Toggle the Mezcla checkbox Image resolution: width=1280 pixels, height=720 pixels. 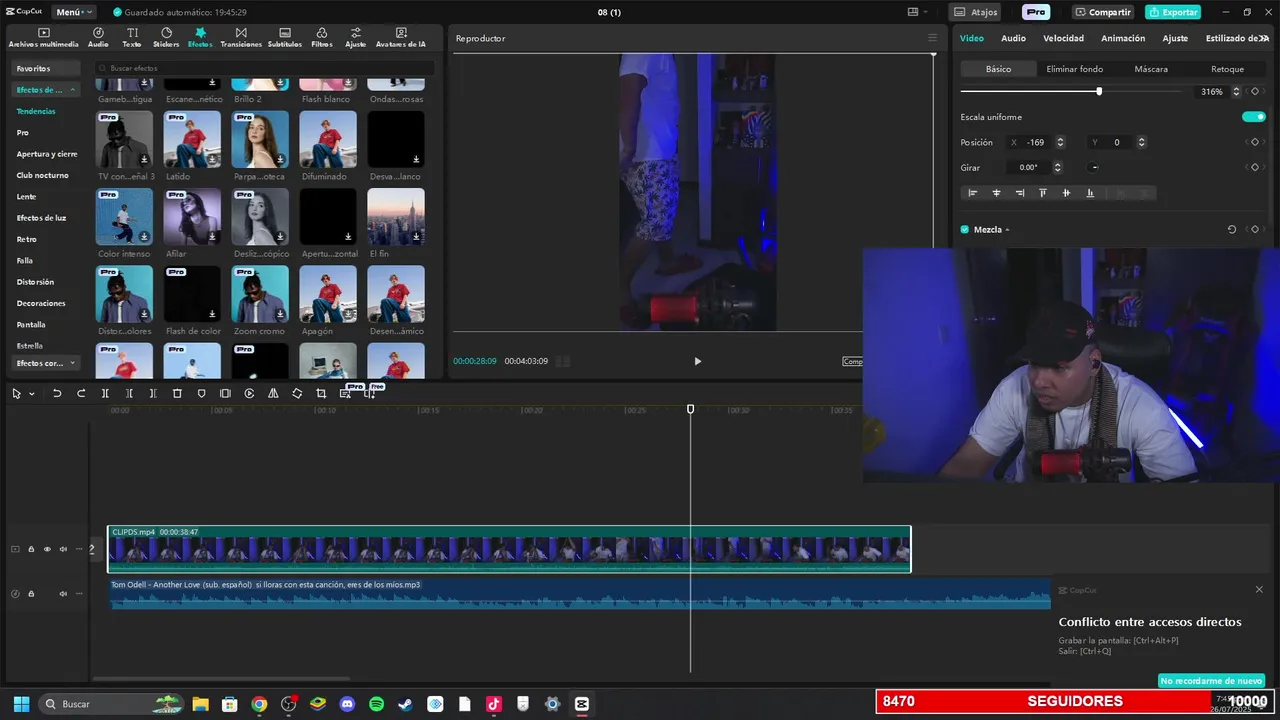(x=965, y=229)
